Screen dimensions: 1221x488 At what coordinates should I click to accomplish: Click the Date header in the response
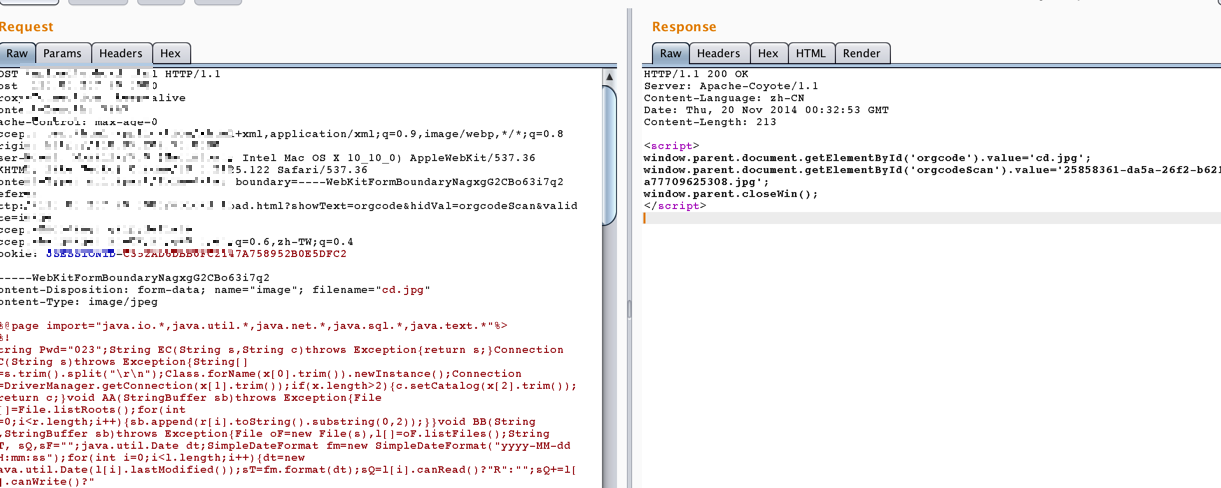[x=766, y=110]
